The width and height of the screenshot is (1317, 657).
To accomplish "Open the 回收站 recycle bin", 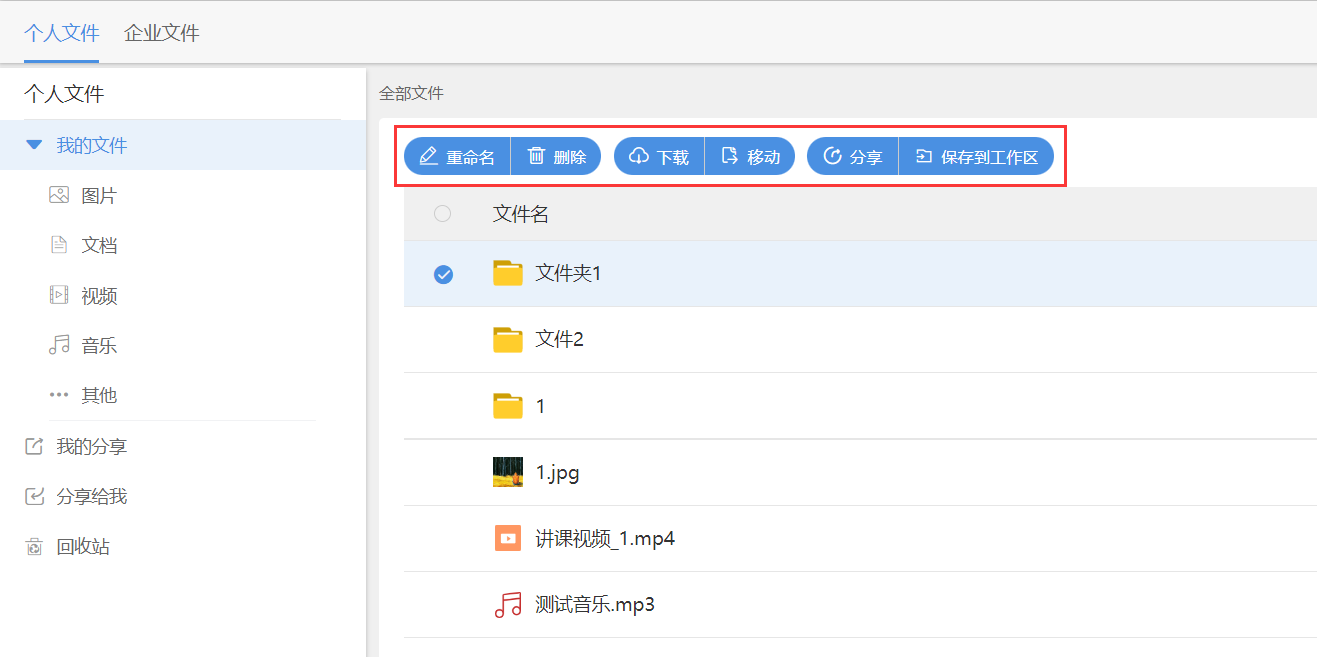I will pos(82,547).
